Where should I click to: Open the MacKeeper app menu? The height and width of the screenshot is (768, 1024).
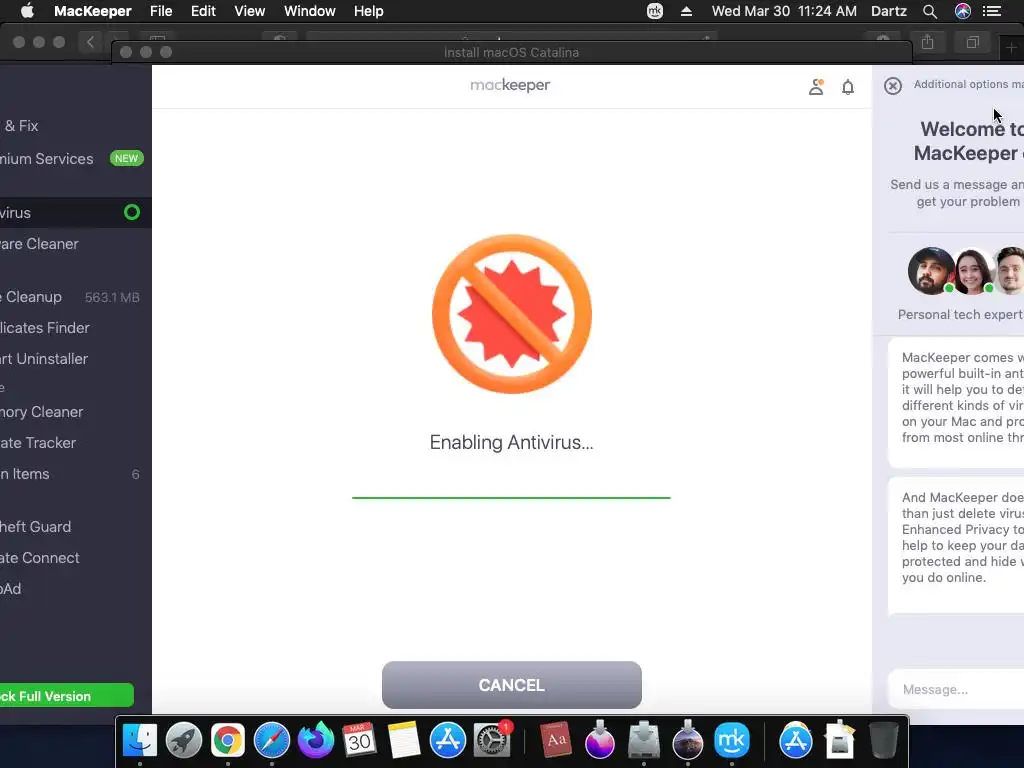(x=93, y=11)
